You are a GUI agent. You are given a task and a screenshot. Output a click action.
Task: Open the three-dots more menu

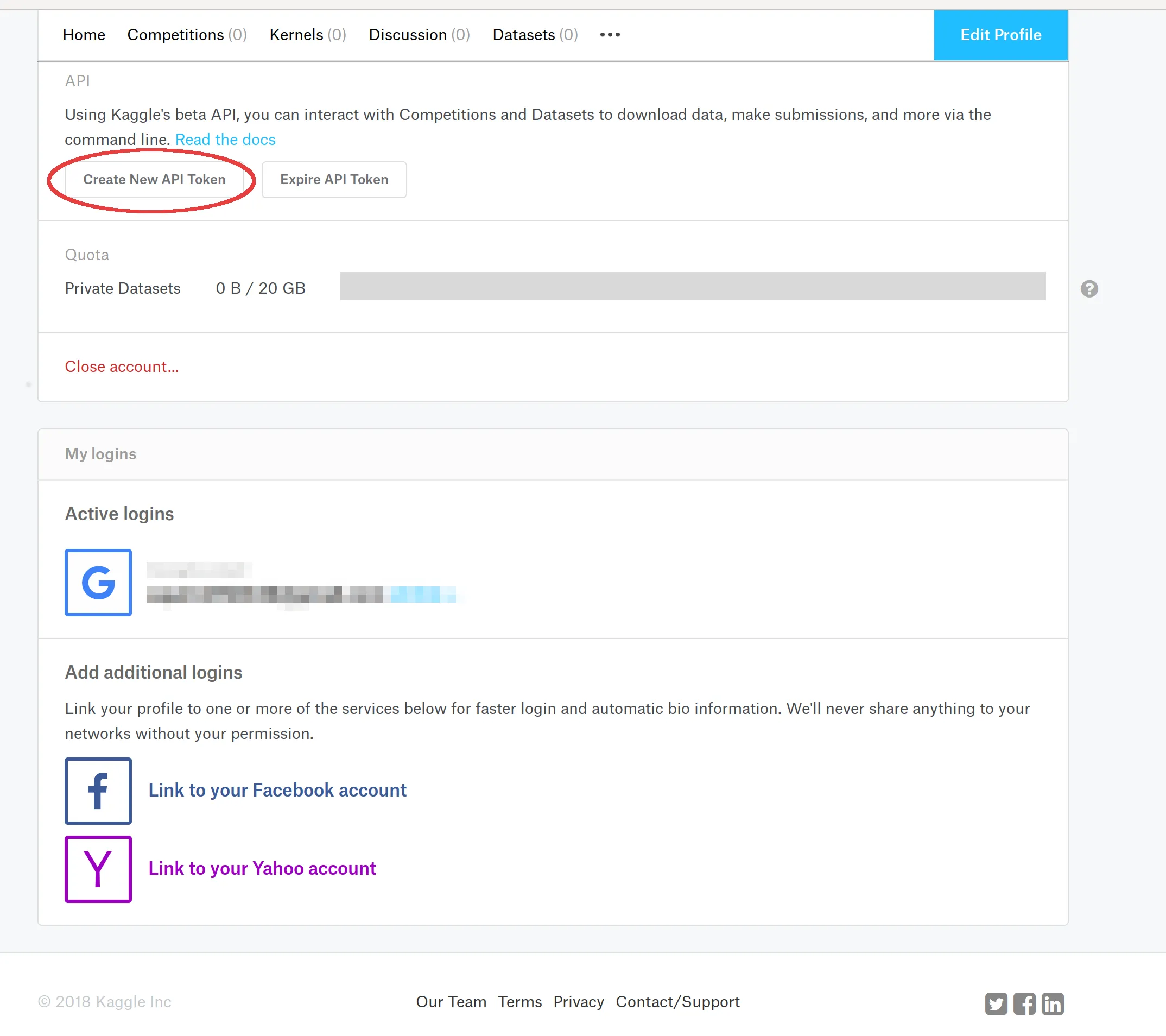pyautogui.click(x=610, y=35)
